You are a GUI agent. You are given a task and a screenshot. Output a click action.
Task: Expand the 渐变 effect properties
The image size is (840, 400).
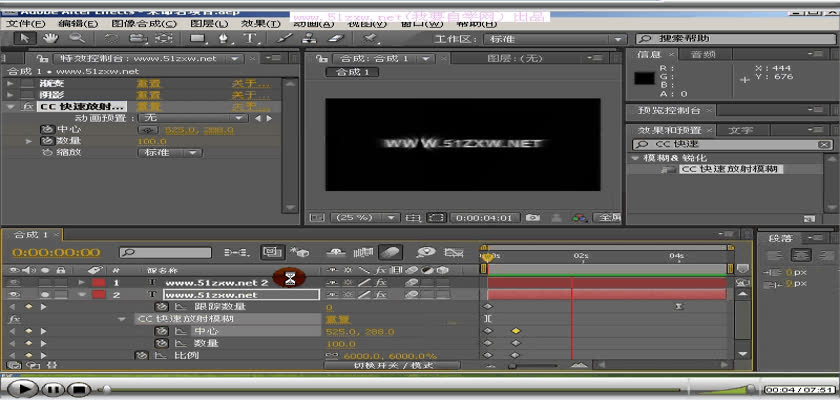(10, 84)
